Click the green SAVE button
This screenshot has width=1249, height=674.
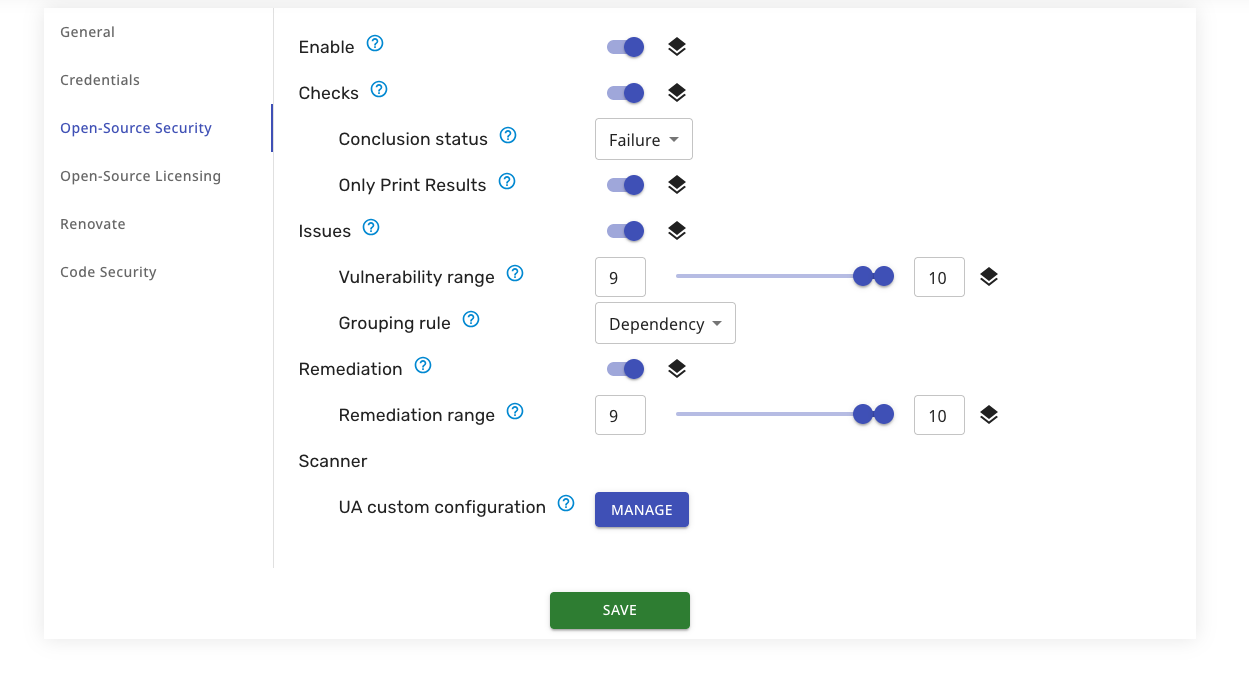tap(619, 610)
